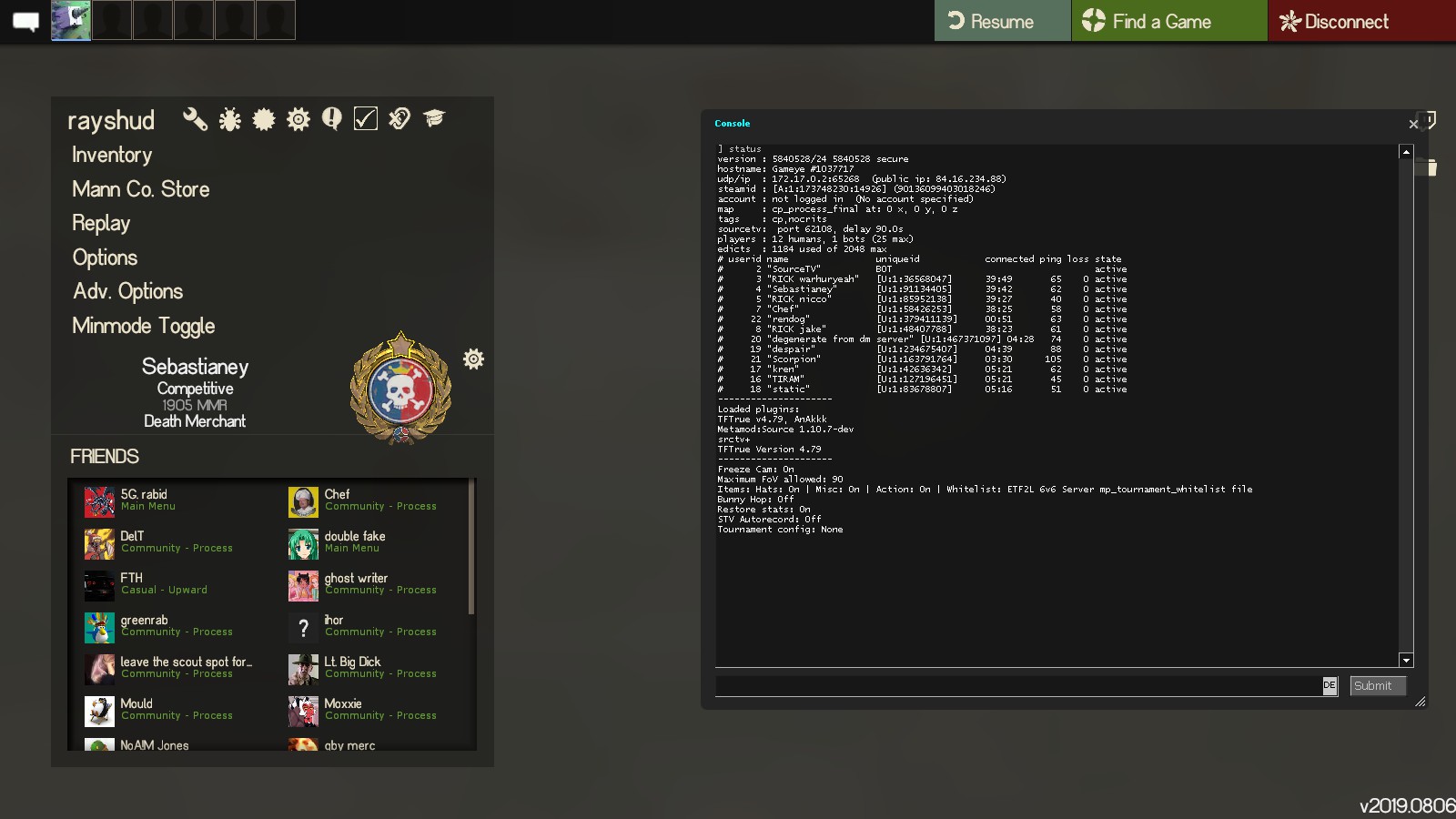The width and height of the screenshot is (1456, 819).
Task: Toggle the crossed-out ear mute icon
Action: (399, 119)
